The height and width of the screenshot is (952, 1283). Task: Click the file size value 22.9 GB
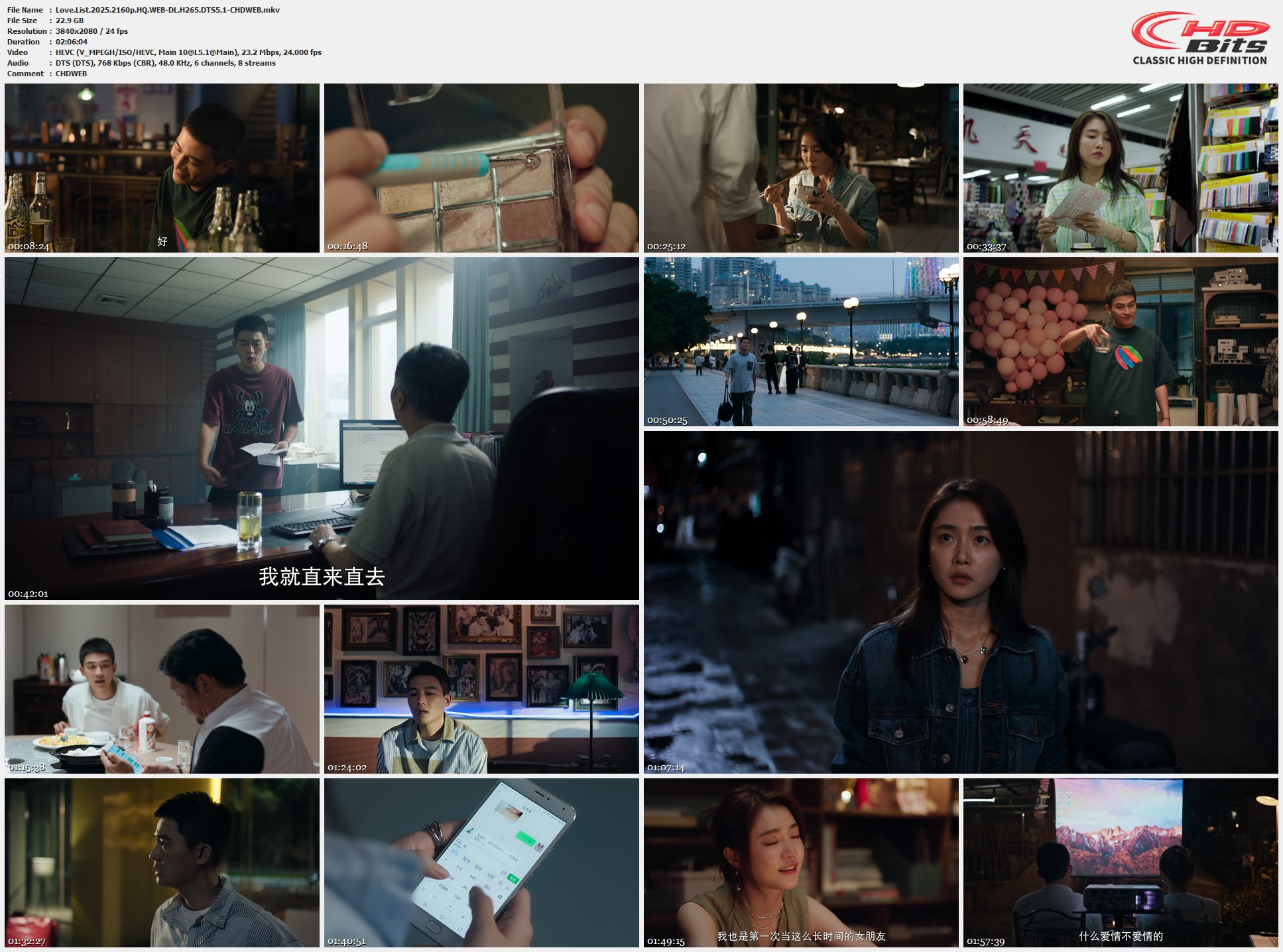[x=70, y=21]
